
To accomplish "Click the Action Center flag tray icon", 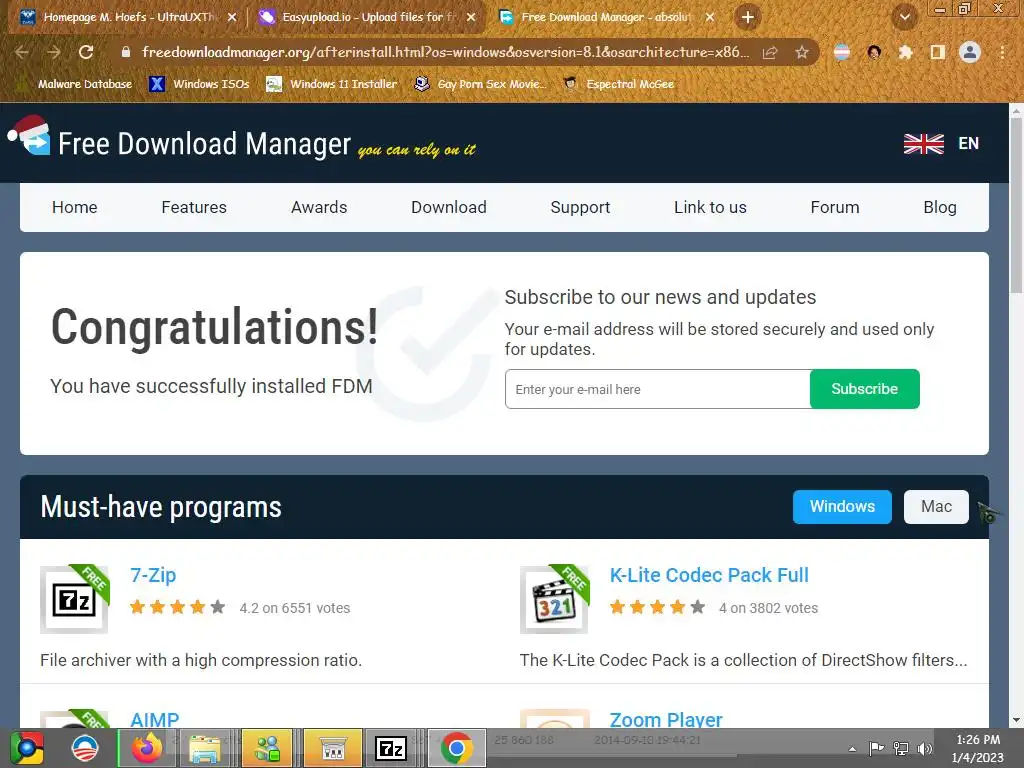I will tap(876, 749).
